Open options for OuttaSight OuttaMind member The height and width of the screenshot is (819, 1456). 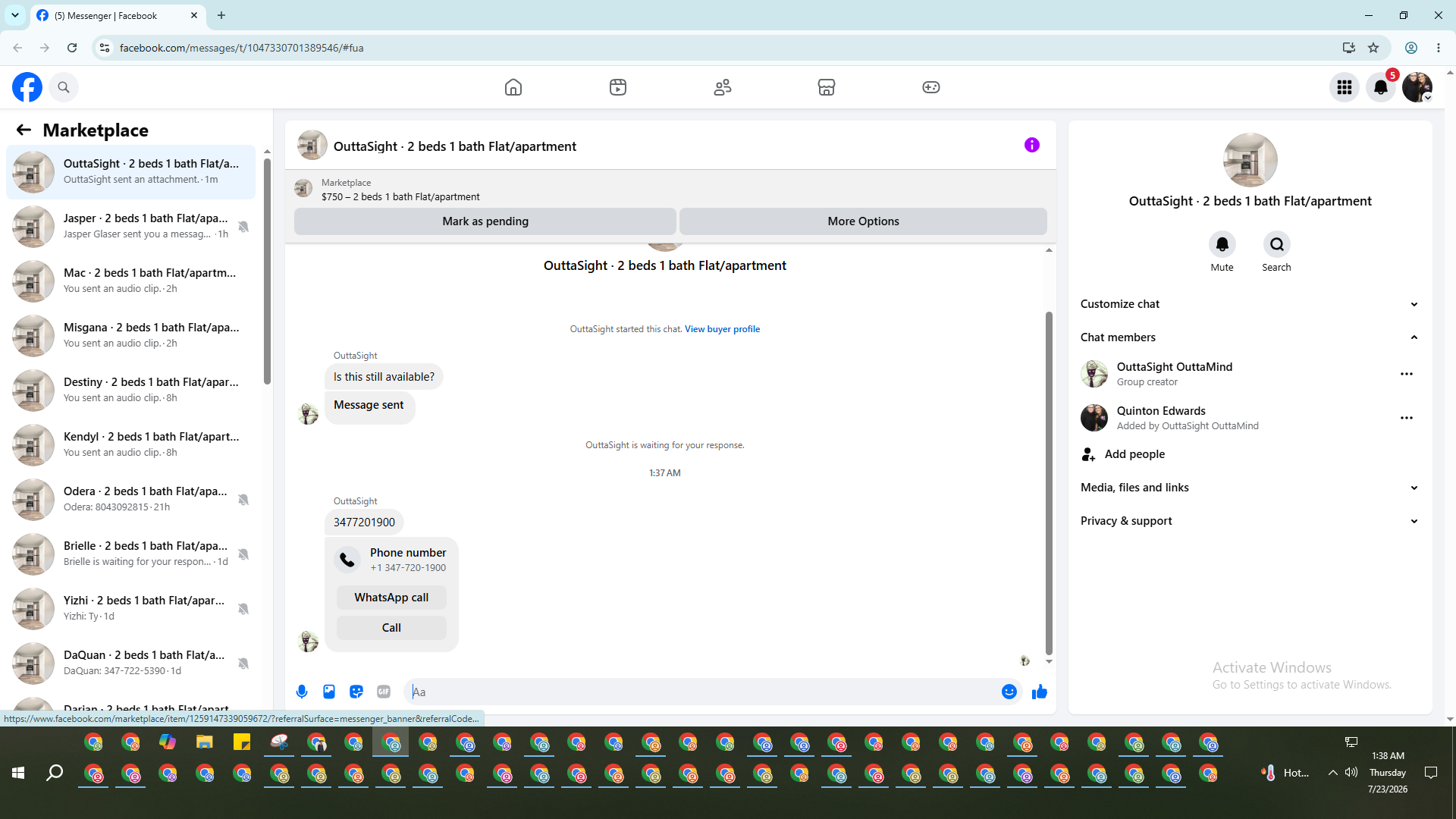pos(1407,374)
